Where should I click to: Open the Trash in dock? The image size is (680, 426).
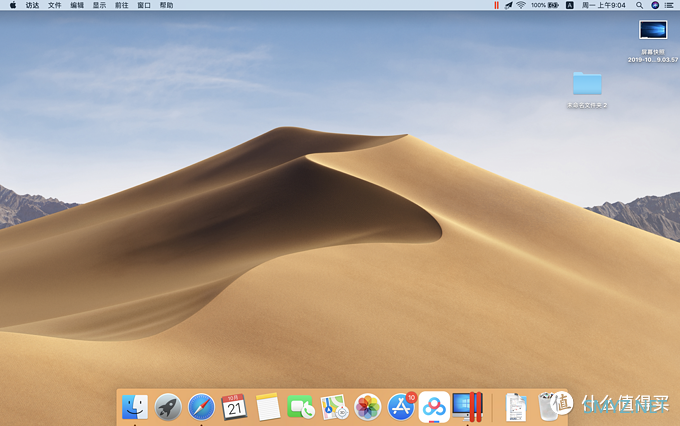(x=548, y=407)
